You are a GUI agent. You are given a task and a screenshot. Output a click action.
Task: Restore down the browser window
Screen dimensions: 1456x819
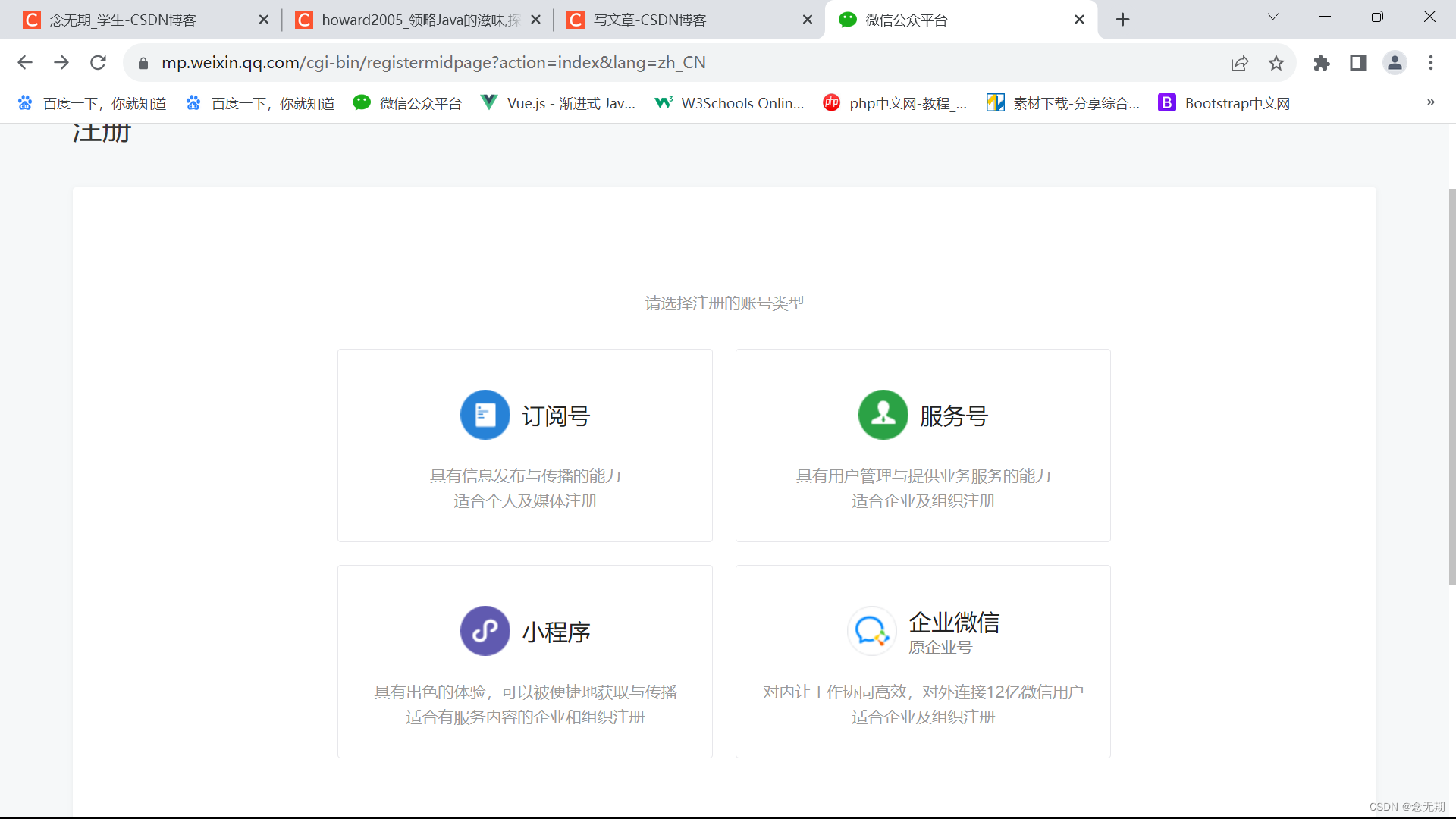(x=1377, y=17)
